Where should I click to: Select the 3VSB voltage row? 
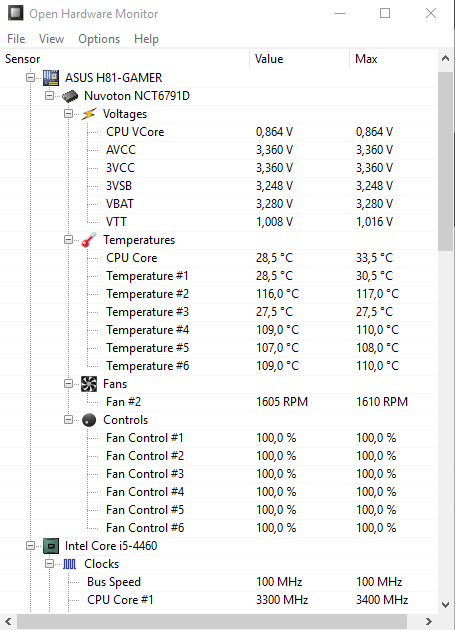click(219, 186)
